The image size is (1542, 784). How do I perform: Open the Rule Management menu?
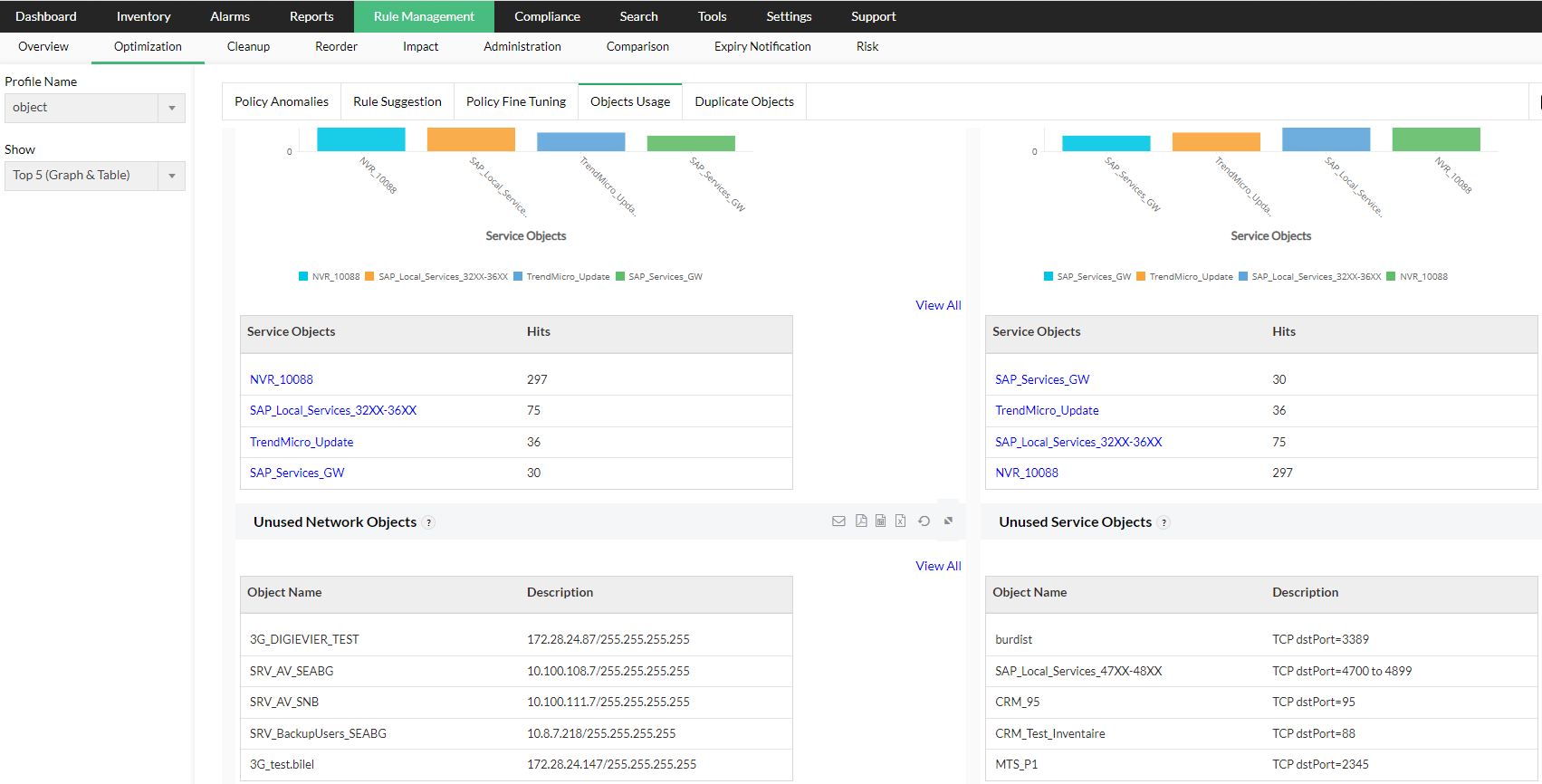(x=424, y=16)
